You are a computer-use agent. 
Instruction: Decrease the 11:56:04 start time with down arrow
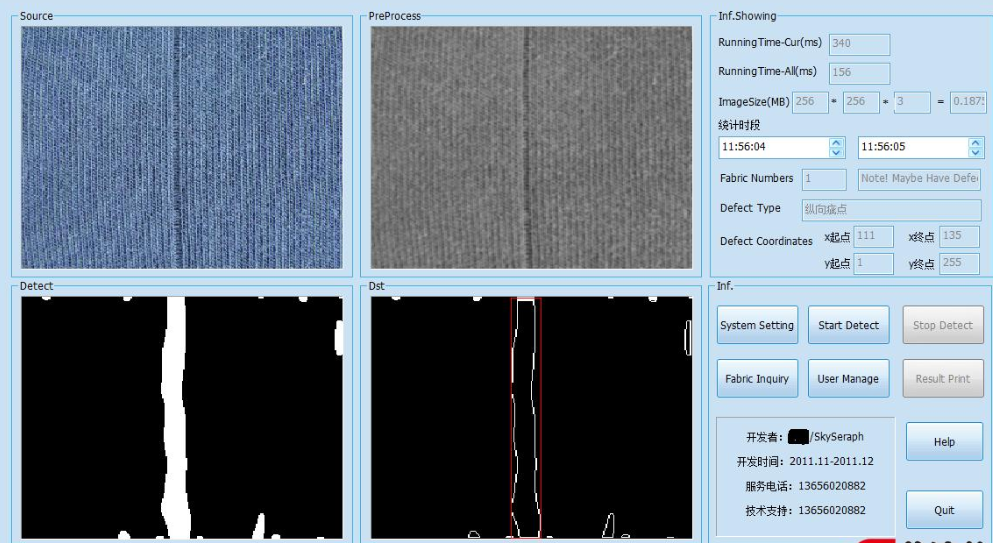click(x=836, y=152)
